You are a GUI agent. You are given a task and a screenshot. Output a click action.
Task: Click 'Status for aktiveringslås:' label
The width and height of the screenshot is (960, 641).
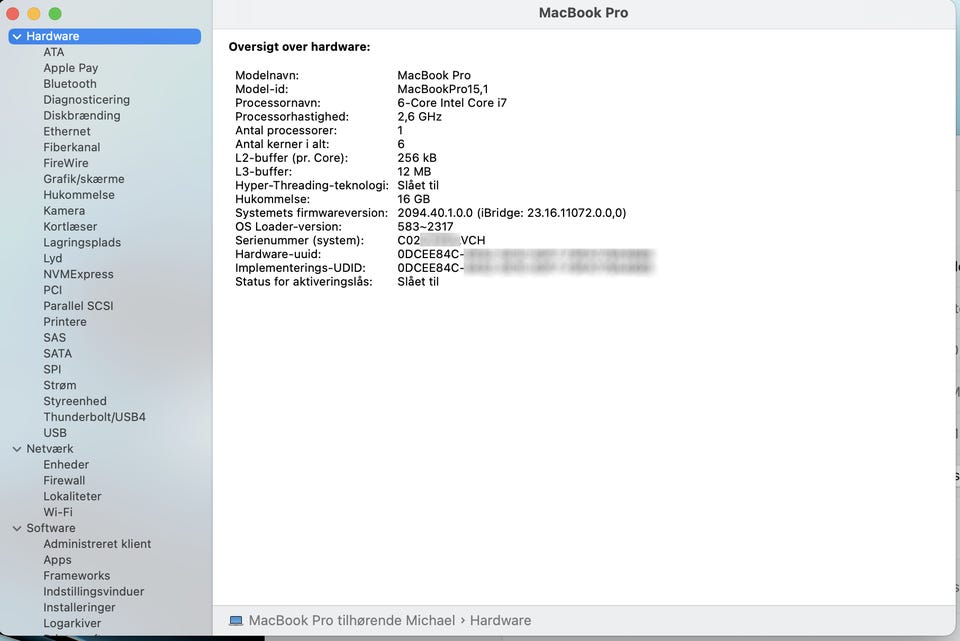(x=304, y=282)
